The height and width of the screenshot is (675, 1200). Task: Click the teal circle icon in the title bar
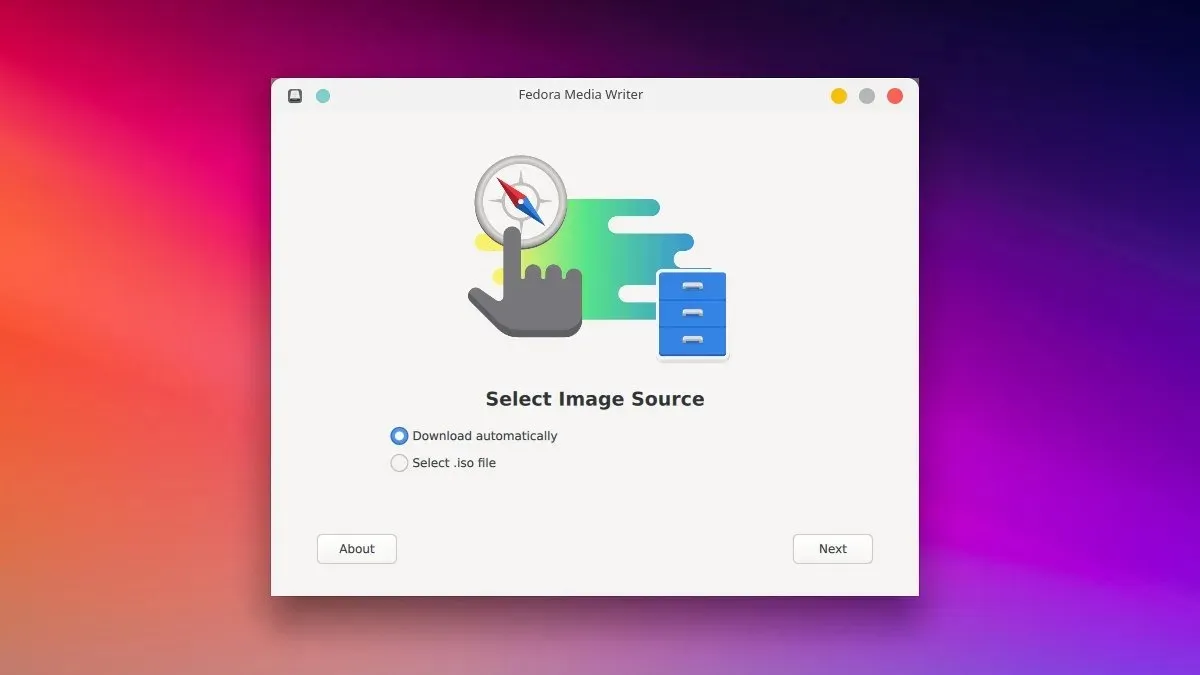click(x=322, y=95)
